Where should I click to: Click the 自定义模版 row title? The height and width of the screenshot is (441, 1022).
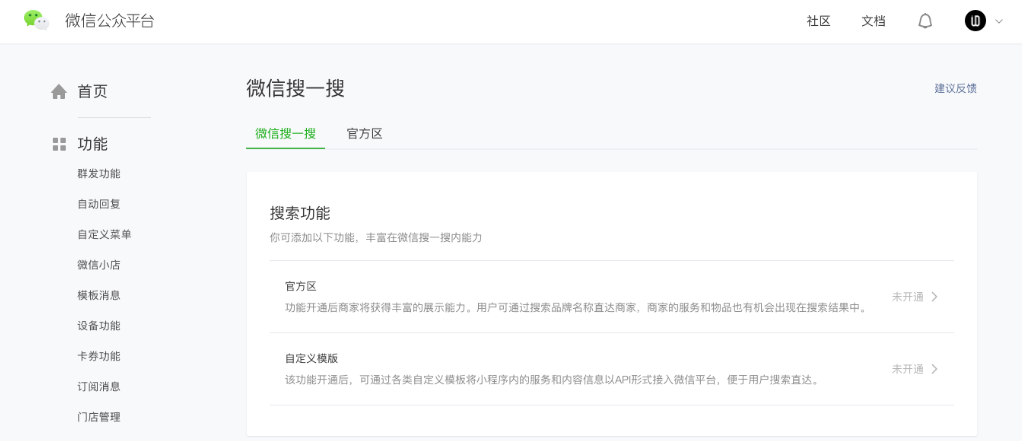312,358
